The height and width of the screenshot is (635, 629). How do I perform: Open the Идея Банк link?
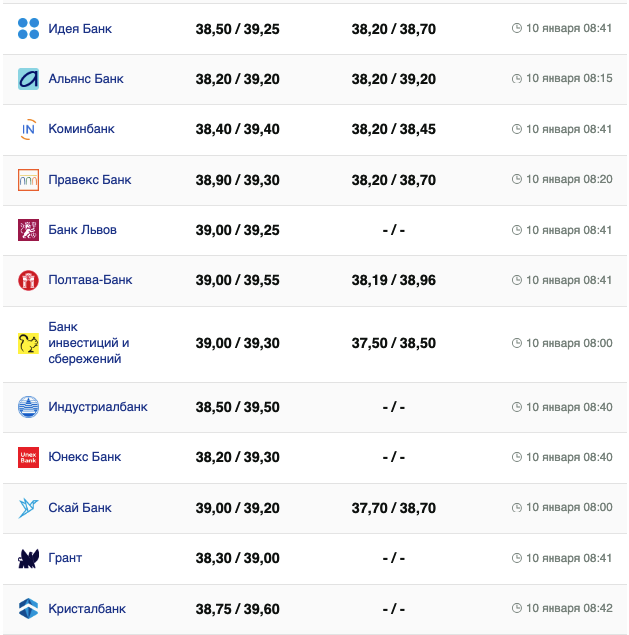click(80, 29)
